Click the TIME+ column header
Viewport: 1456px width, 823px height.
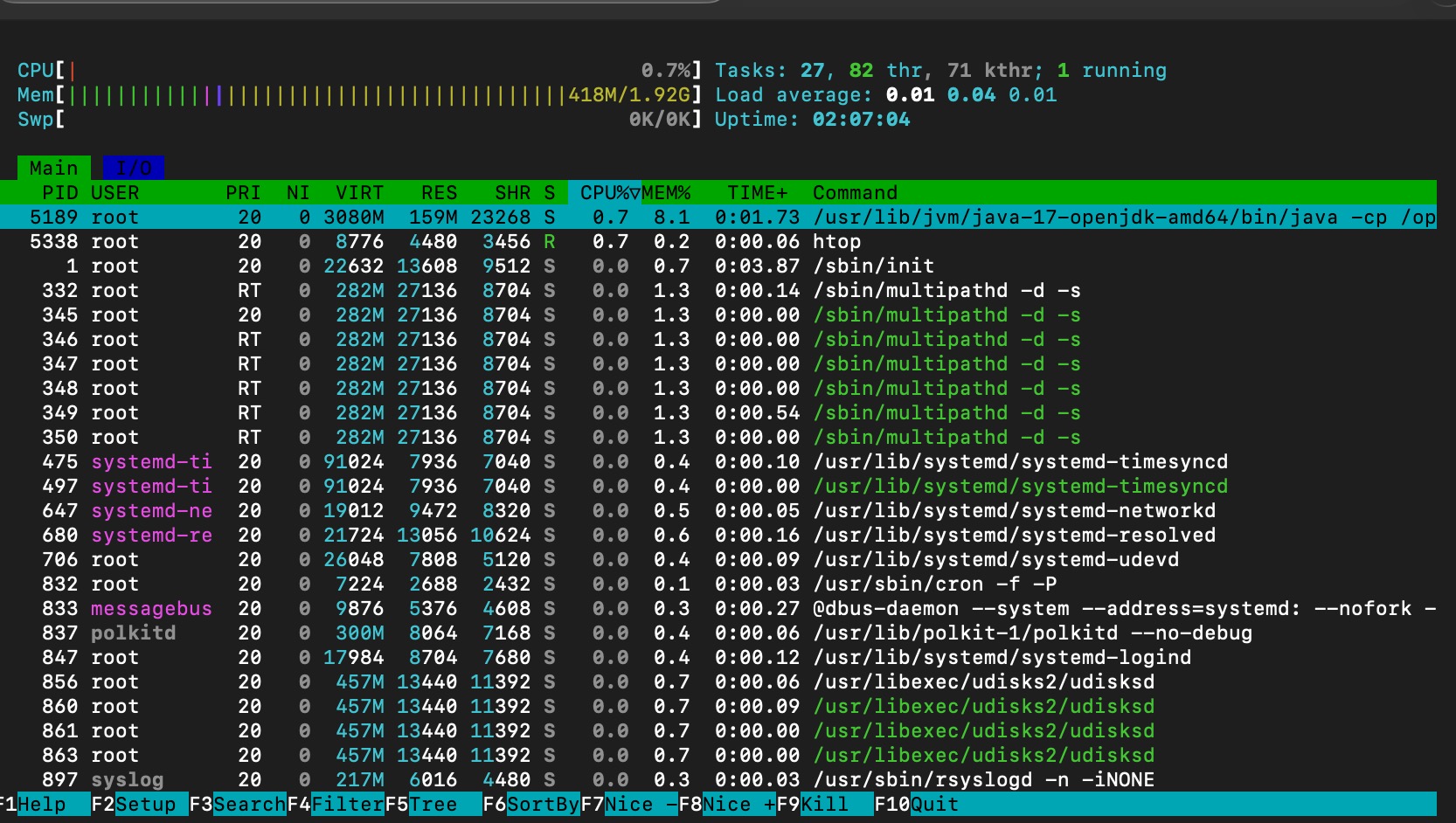click(757, 192)
